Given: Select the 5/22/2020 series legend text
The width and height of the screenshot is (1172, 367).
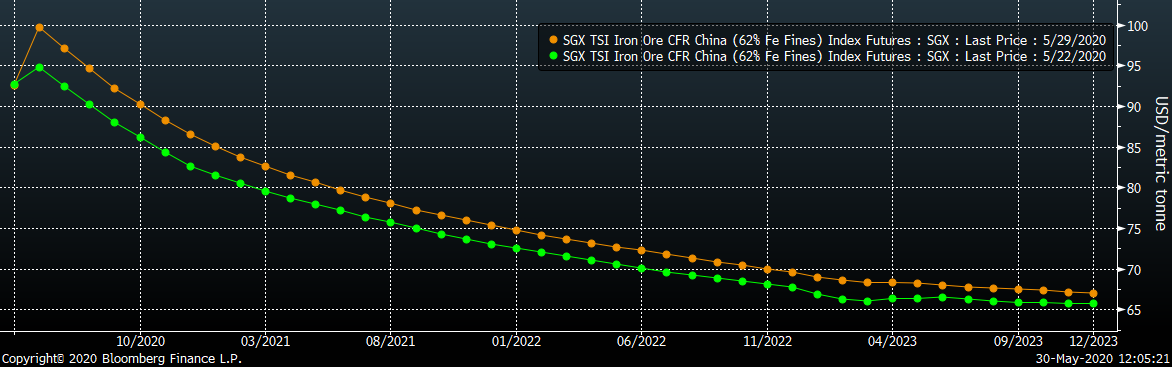Looking at the screenshot, I should click(834, 55).
